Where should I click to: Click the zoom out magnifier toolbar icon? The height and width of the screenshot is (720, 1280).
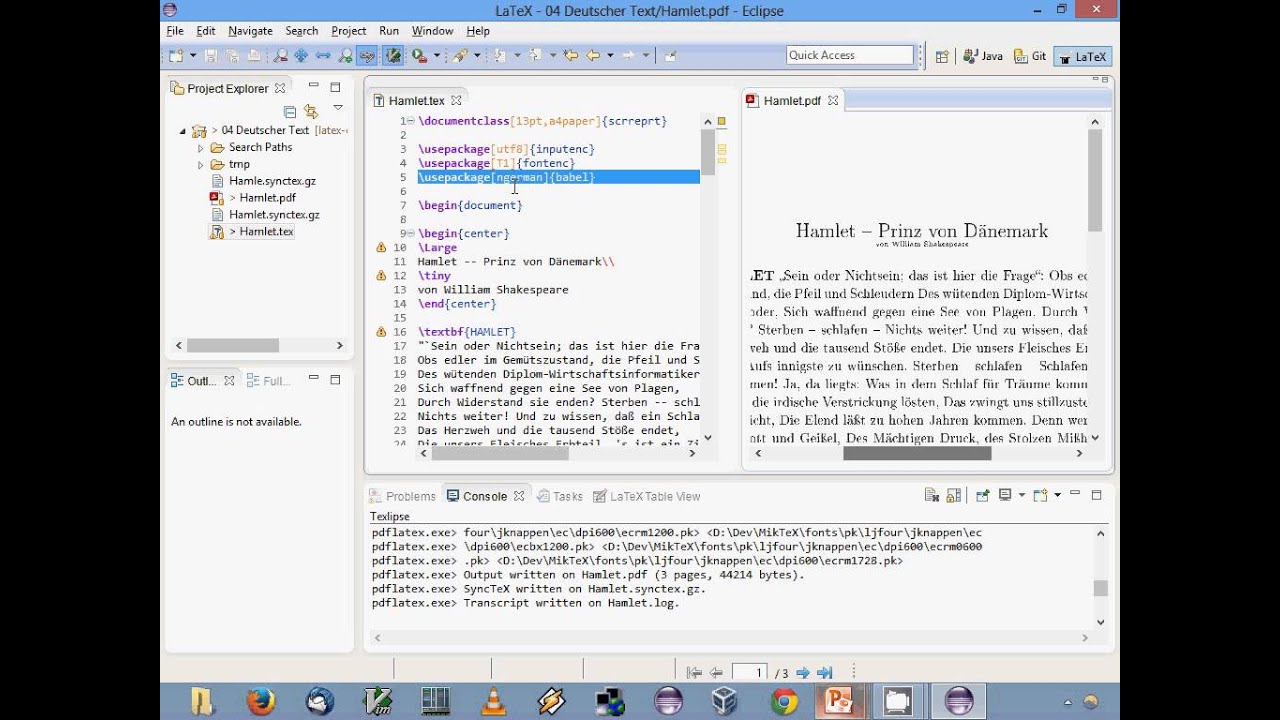pos(280,56)
